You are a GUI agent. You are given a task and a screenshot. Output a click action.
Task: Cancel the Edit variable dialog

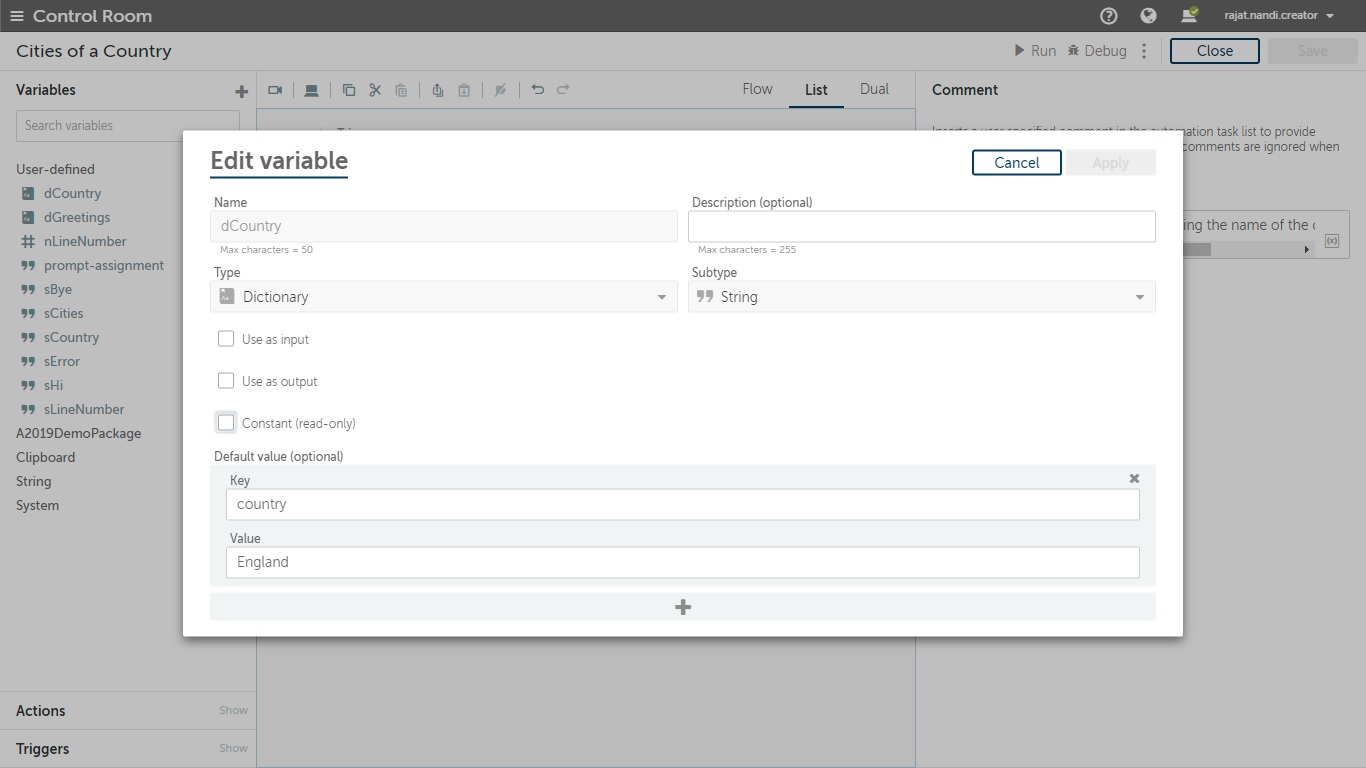click(1016, 163)
